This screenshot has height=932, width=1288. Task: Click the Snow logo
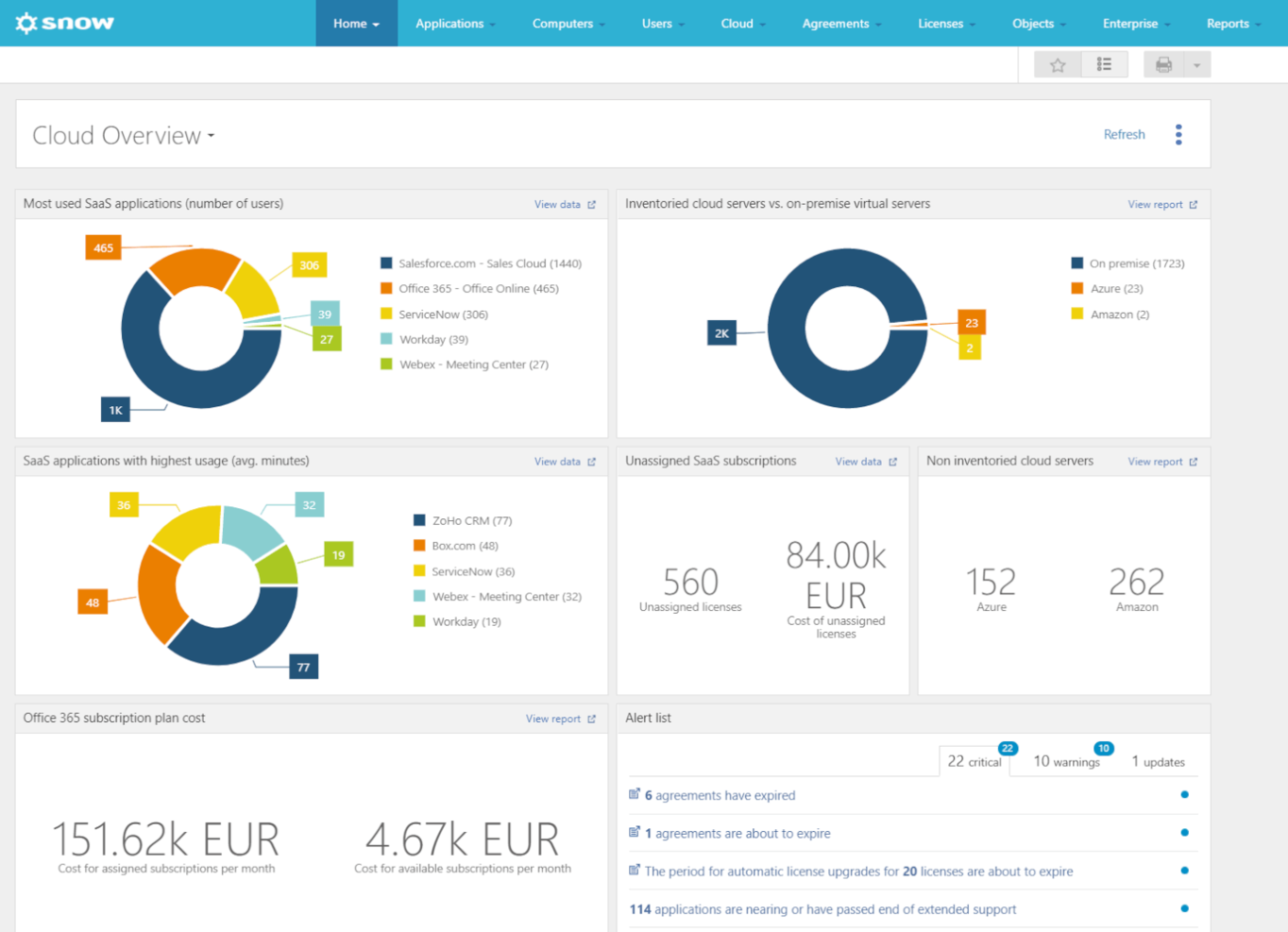(x=62, y=23)
